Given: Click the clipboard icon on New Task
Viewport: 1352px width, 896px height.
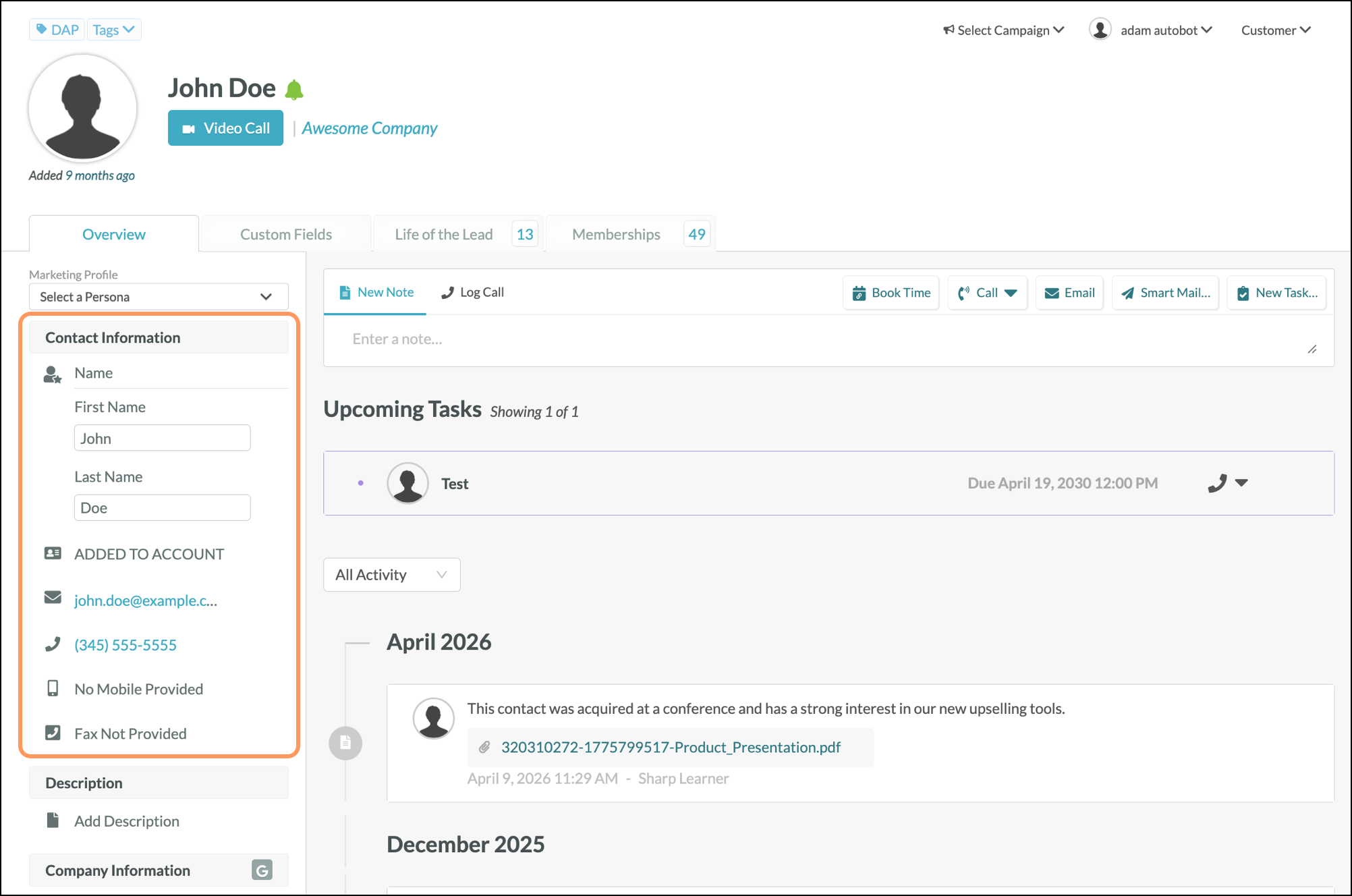Looking at the screenshot, I should tap(1243, 293).
